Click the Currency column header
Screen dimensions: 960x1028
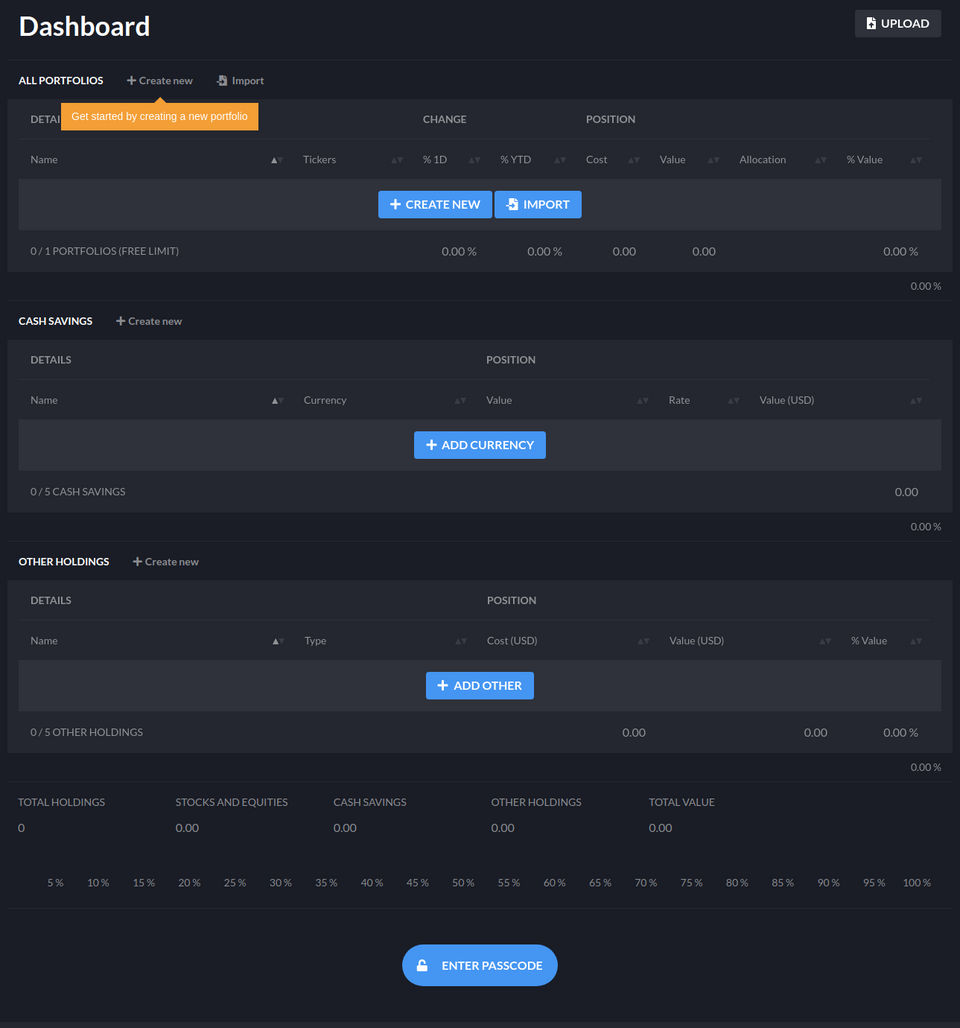(325, 401)
